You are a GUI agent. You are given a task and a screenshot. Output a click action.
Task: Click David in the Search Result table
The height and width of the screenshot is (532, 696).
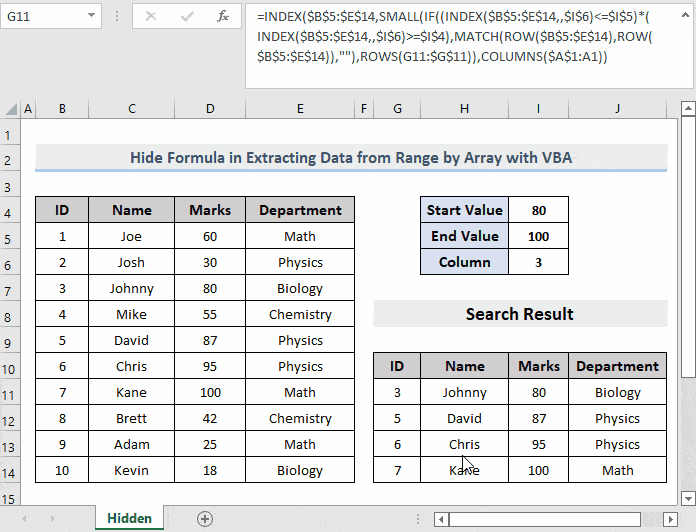[x=464, y=418]
